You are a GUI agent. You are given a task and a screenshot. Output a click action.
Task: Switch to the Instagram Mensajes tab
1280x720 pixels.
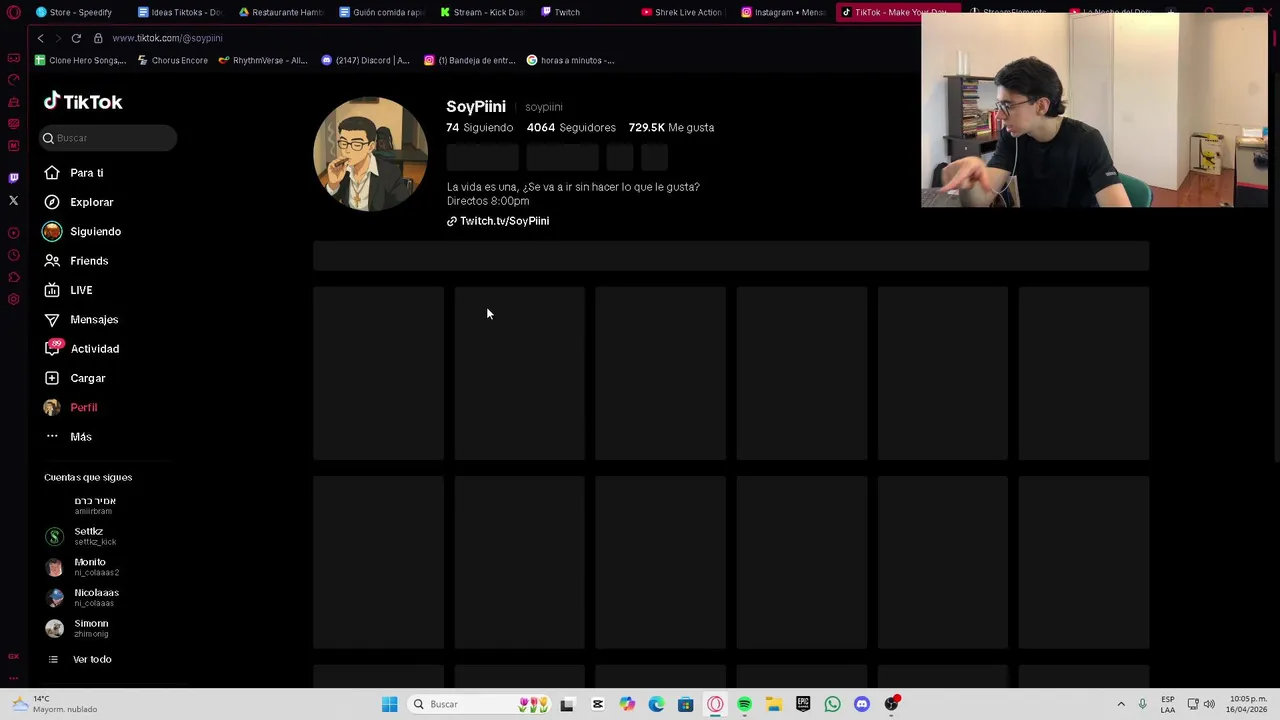click(x=784, y=12)
